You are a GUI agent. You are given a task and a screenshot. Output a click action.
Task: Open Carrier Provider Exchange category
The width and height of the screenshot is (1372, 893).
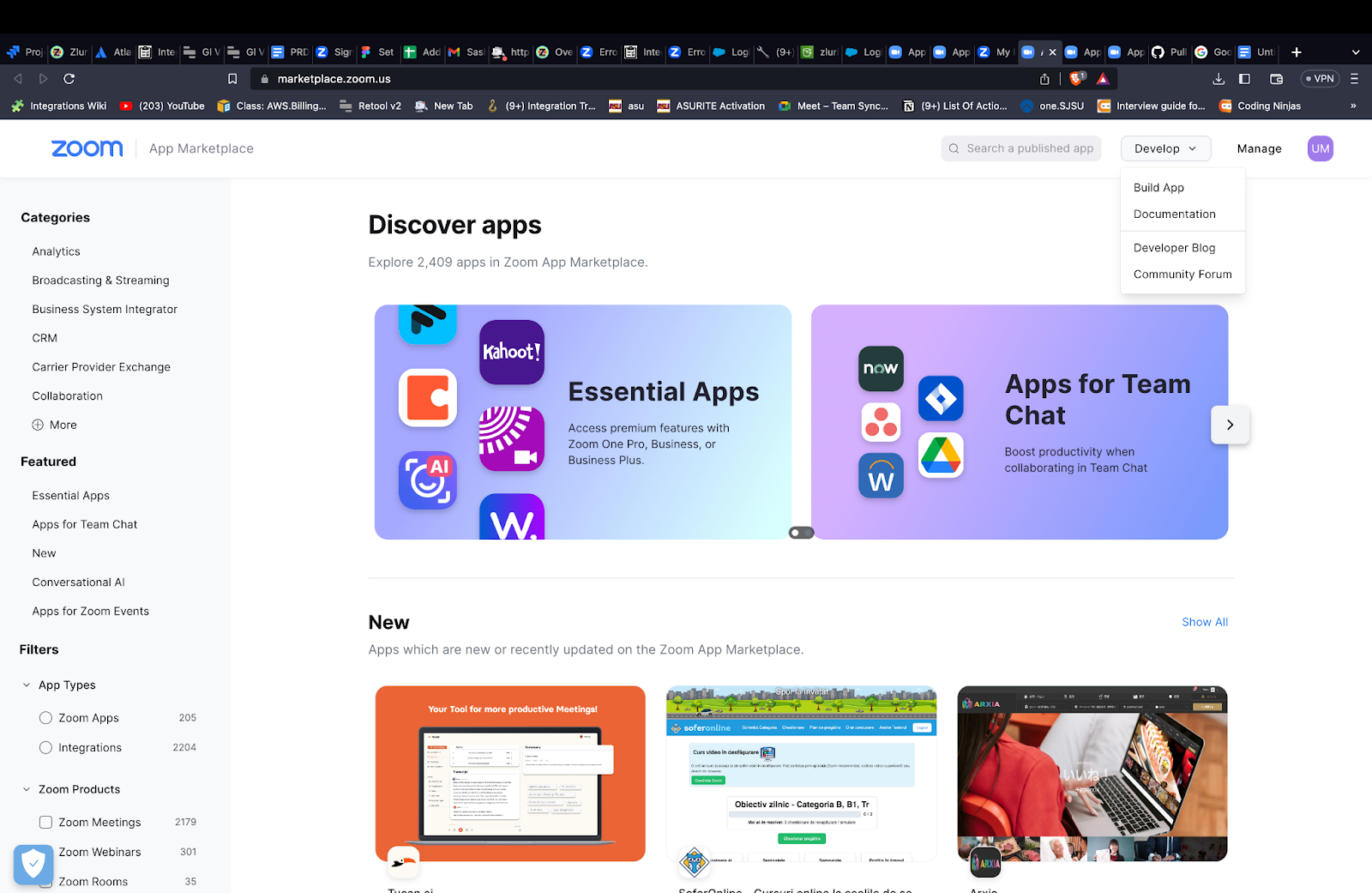point(101,367)
